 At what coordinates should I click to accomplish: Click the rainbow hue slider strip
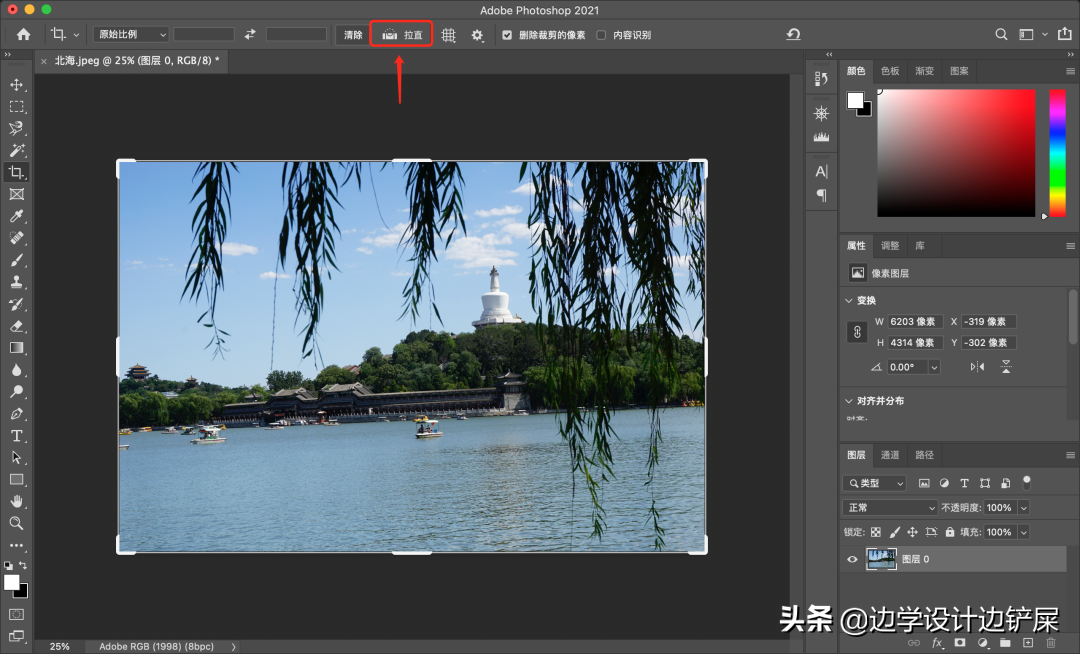[x=1057, y=153]
